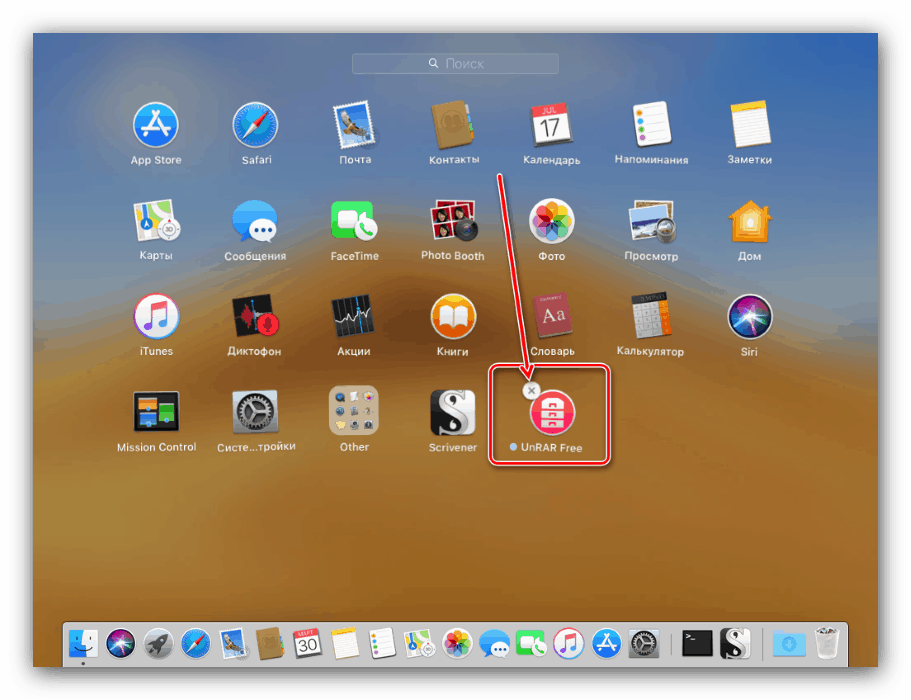This screenshot has height=700, width=911.
Task: Open Просмотр preview app
Action: coord(651,221)
